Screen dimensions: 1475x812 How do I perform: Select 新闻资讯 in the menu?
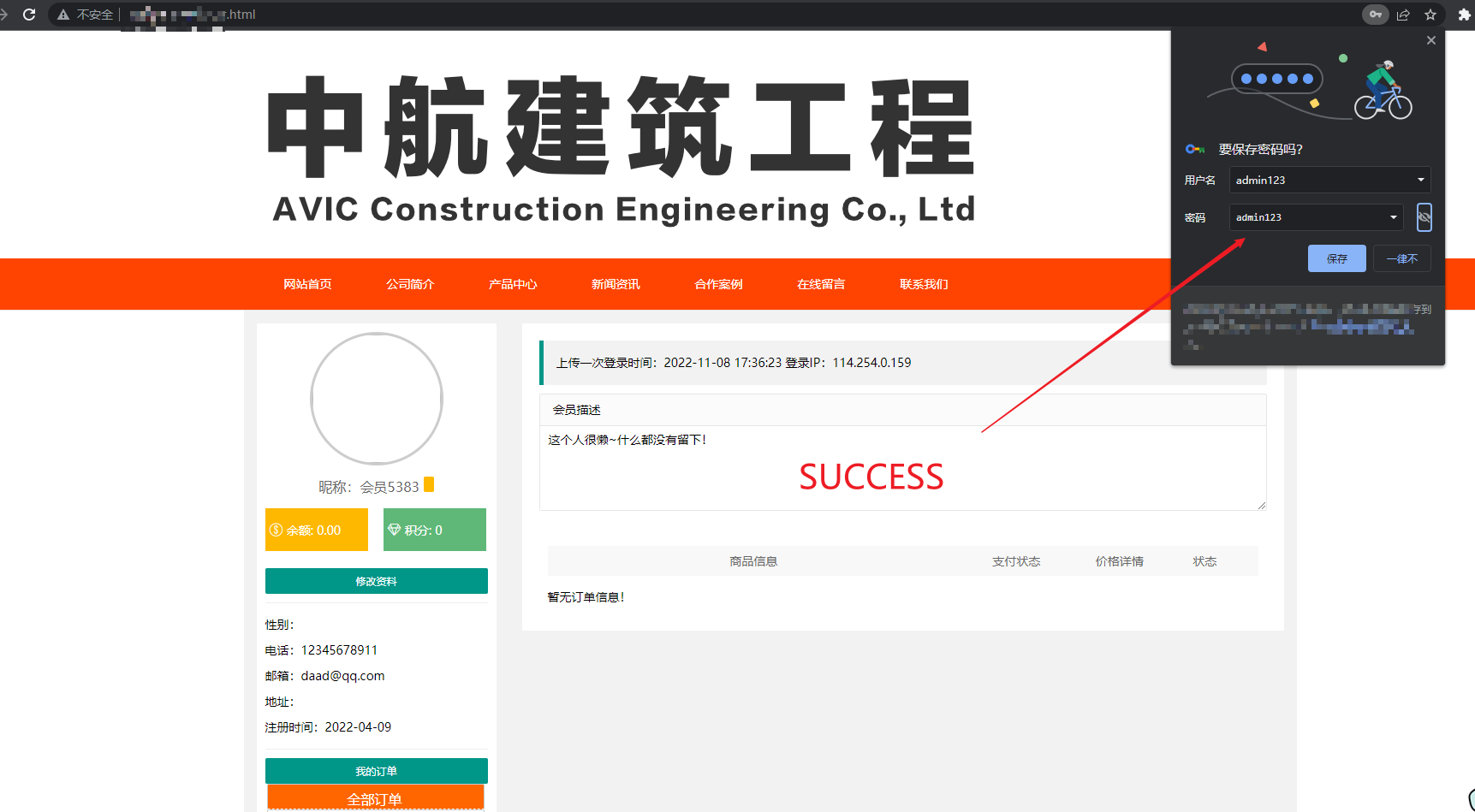[616, 284]
